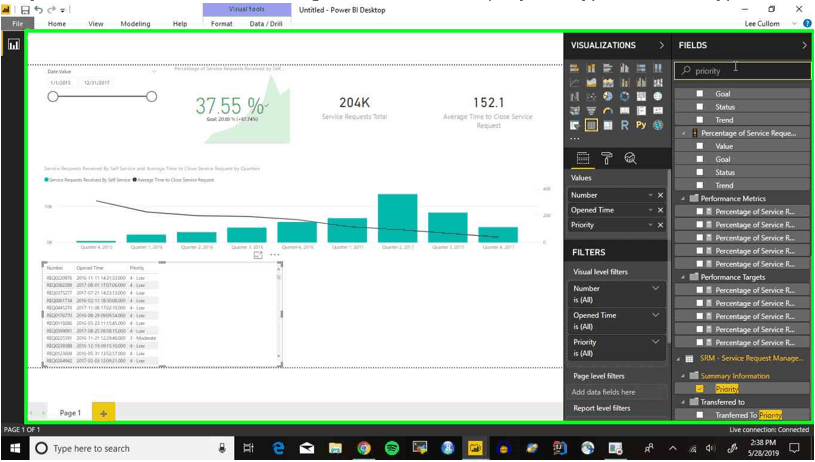Insert a Python (Py) visual
The image size is (815, 462).
click(x=641, y=125)
